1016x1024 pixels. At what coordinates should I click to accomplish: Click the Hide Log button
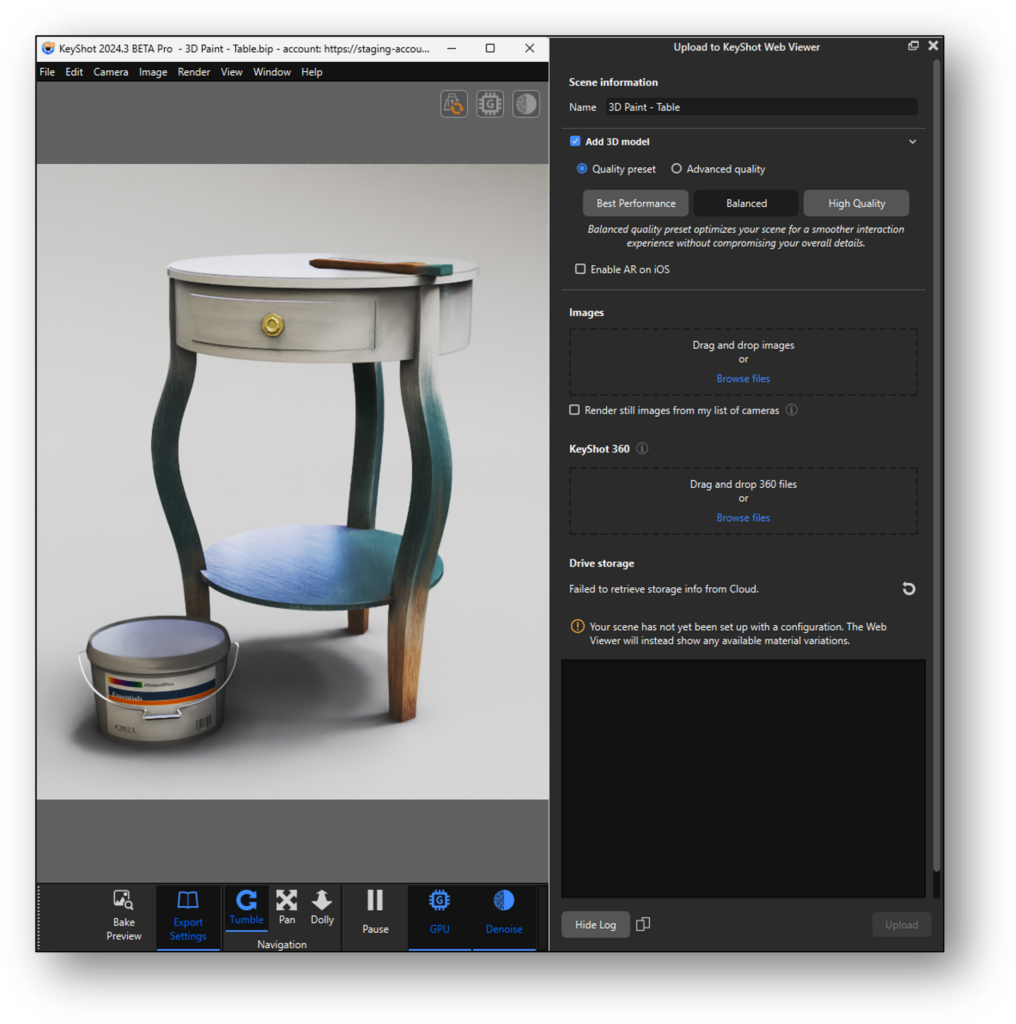click(x=595, y=924)
